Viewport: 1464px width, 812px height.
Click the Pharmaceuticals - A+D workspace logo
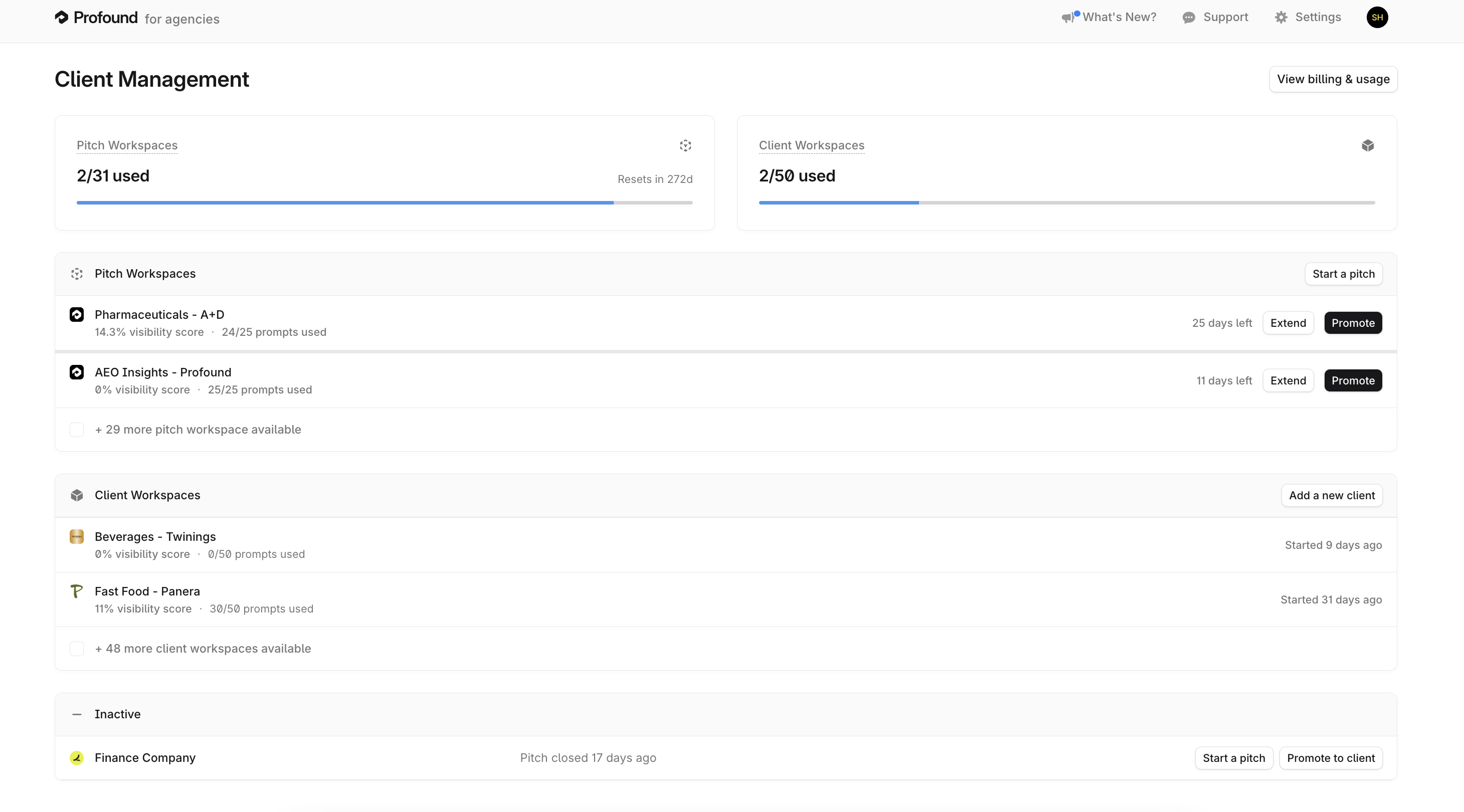77,314
